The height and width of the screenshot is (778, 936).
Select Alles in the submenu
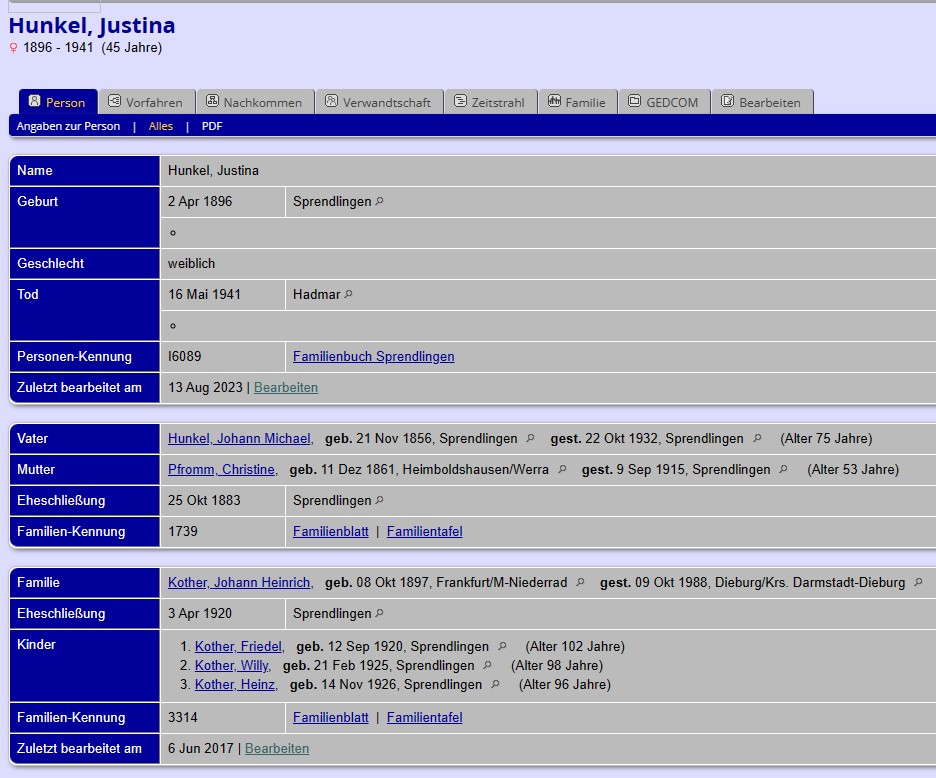[161, 126]
